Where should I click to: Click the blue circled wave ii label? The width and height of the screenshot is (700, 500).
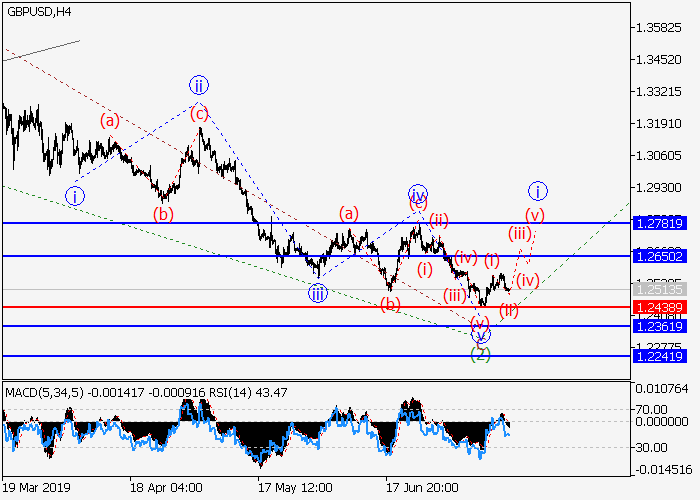(x=198, y=84)
